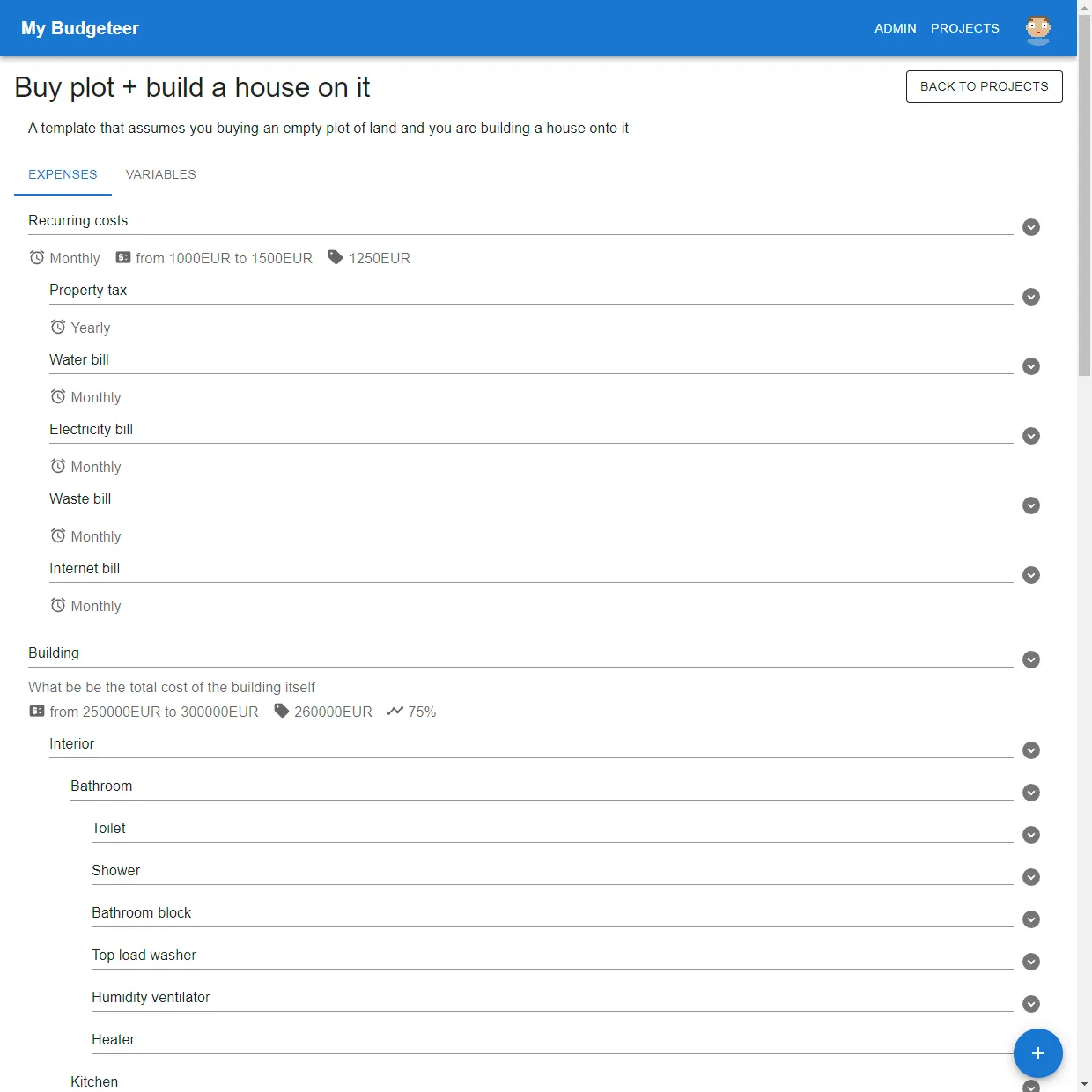Expand the Water bill entry
Image resolution: width=1092 pixels, height=1092 pixels.
tap(1030, 366)
